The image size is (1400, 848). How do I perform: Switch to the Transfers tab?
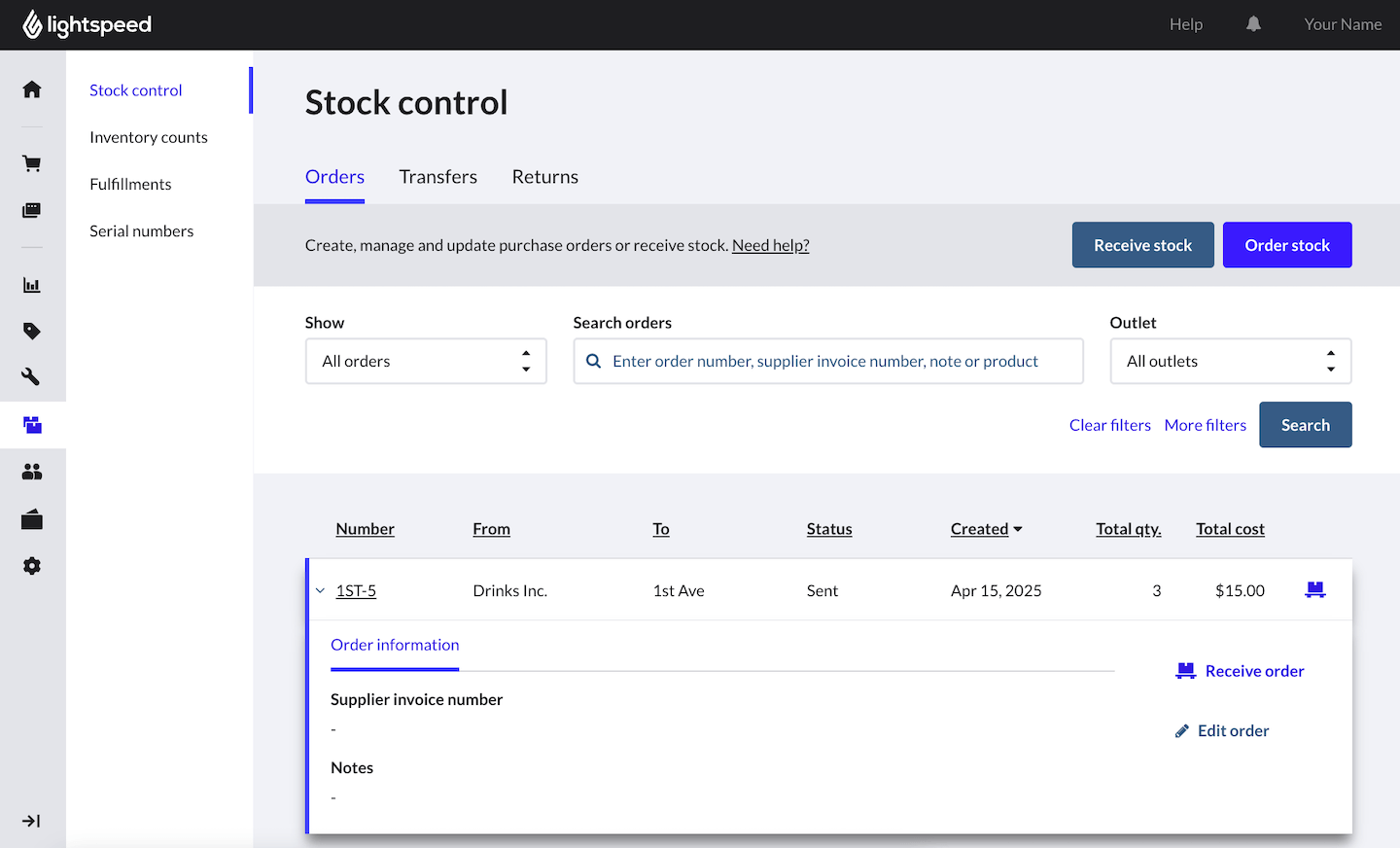point(437,176)
